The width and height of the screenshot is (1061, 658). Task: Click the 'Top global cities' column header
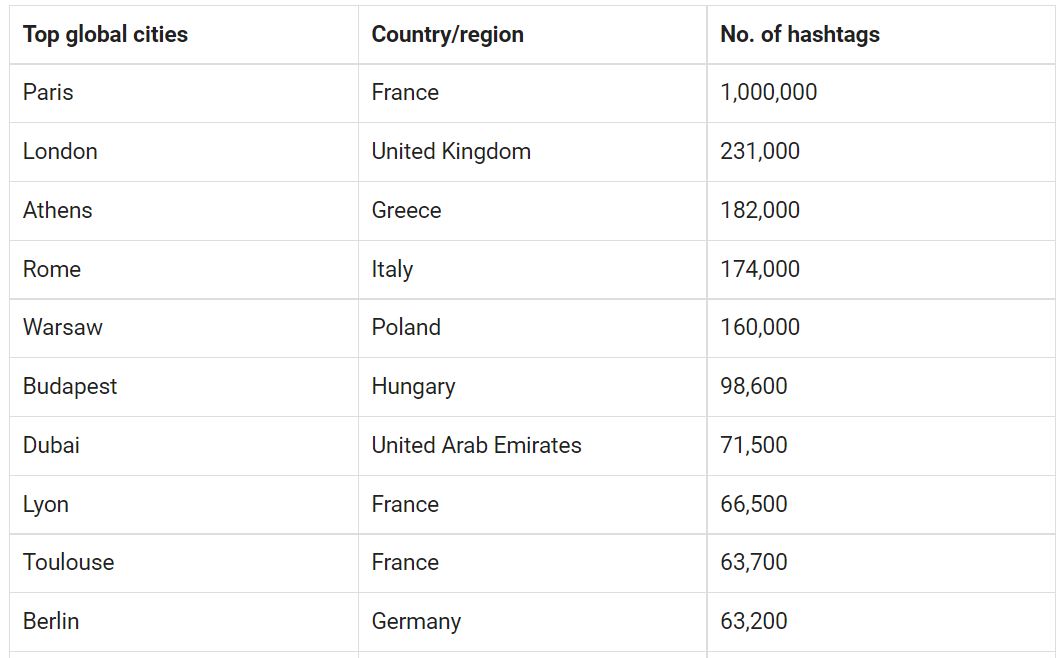click(183, 35)
